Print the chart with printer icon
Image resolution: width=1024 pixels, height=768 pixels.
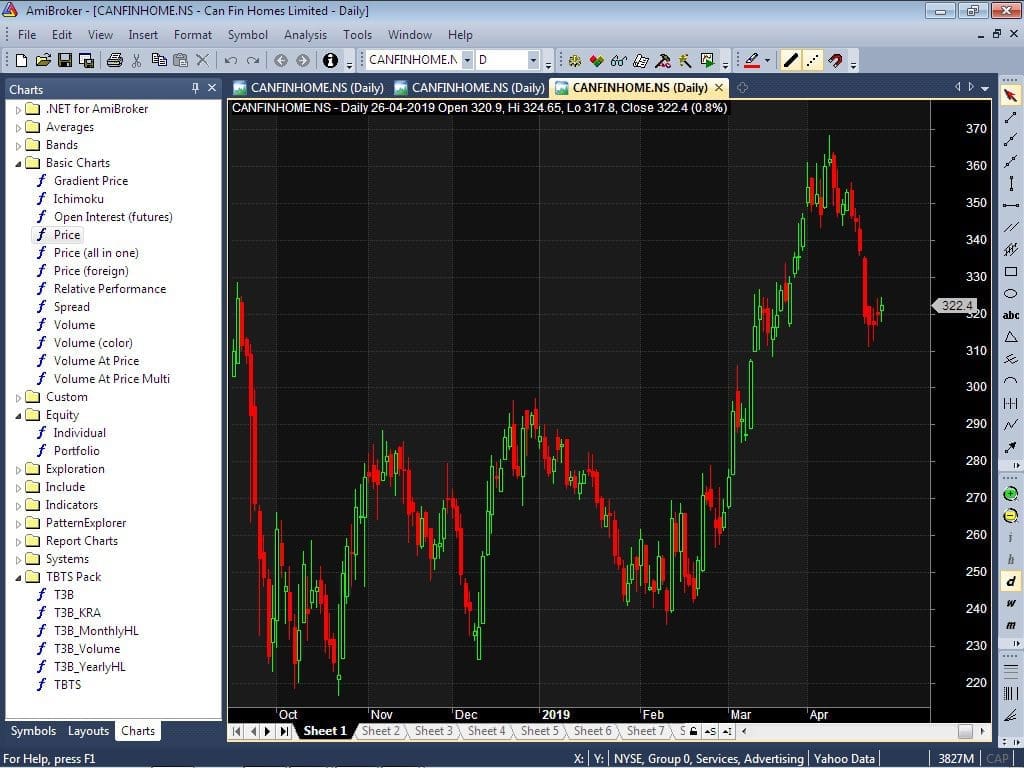(x=115, y=61)
